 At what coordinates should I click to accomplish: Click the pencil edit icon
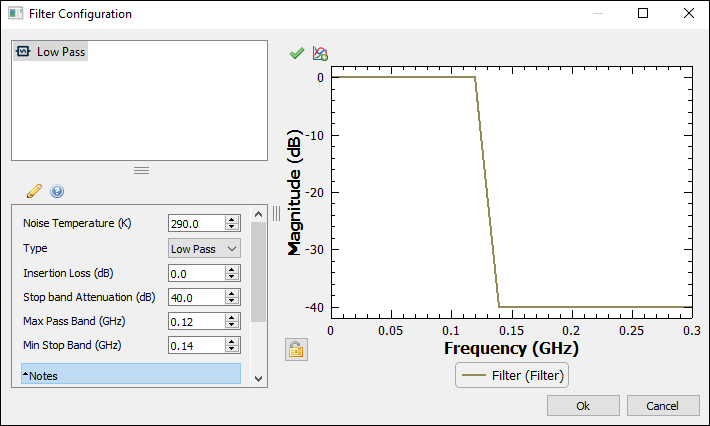pyautogui.click(x=34, y=191)
